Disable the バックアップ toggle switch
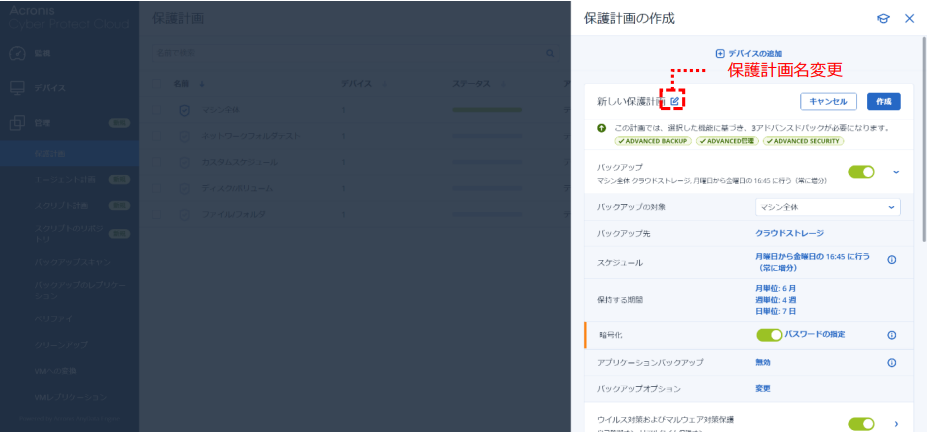The image size is (927, 432). (861, 172)
